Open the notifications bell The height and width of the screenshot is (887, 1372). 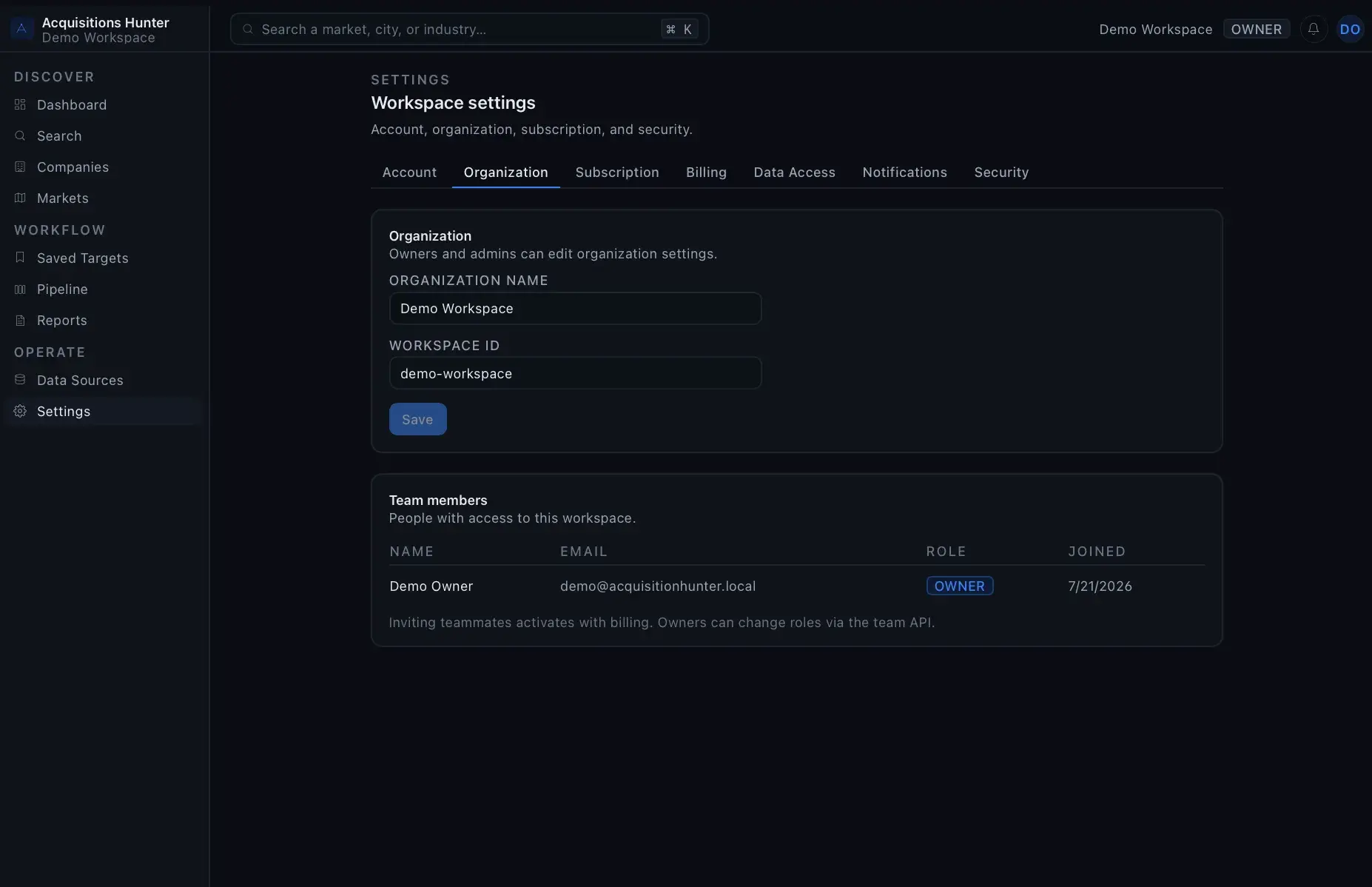click(1314, 29)
